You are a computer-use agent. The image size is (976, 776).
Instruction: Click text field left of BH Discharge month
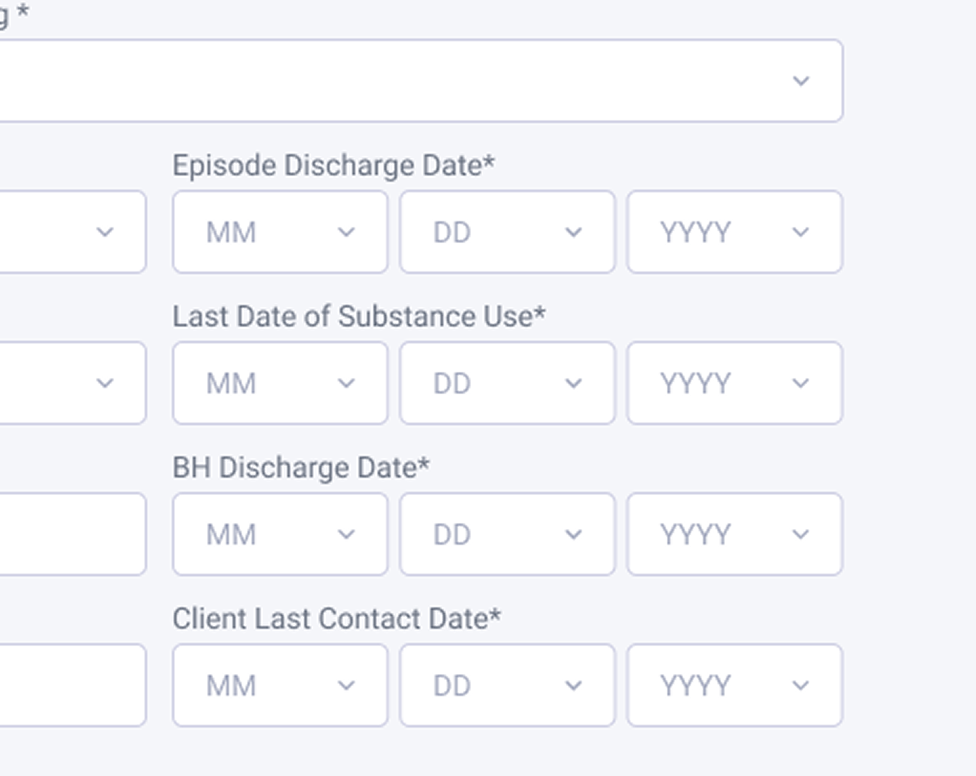pos(70,534)
